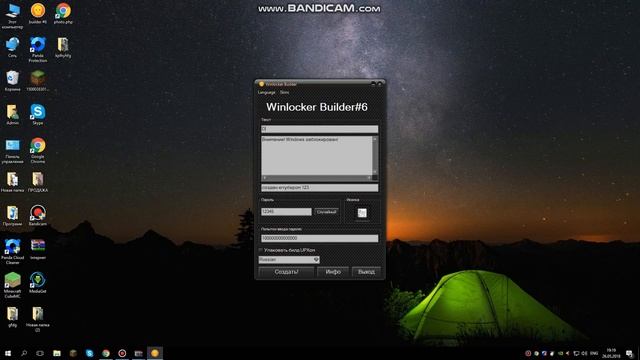Screen dimensions: 640x360
Task: Click the Создать! button
Action: pyautogui.click(x=286, y=272)
